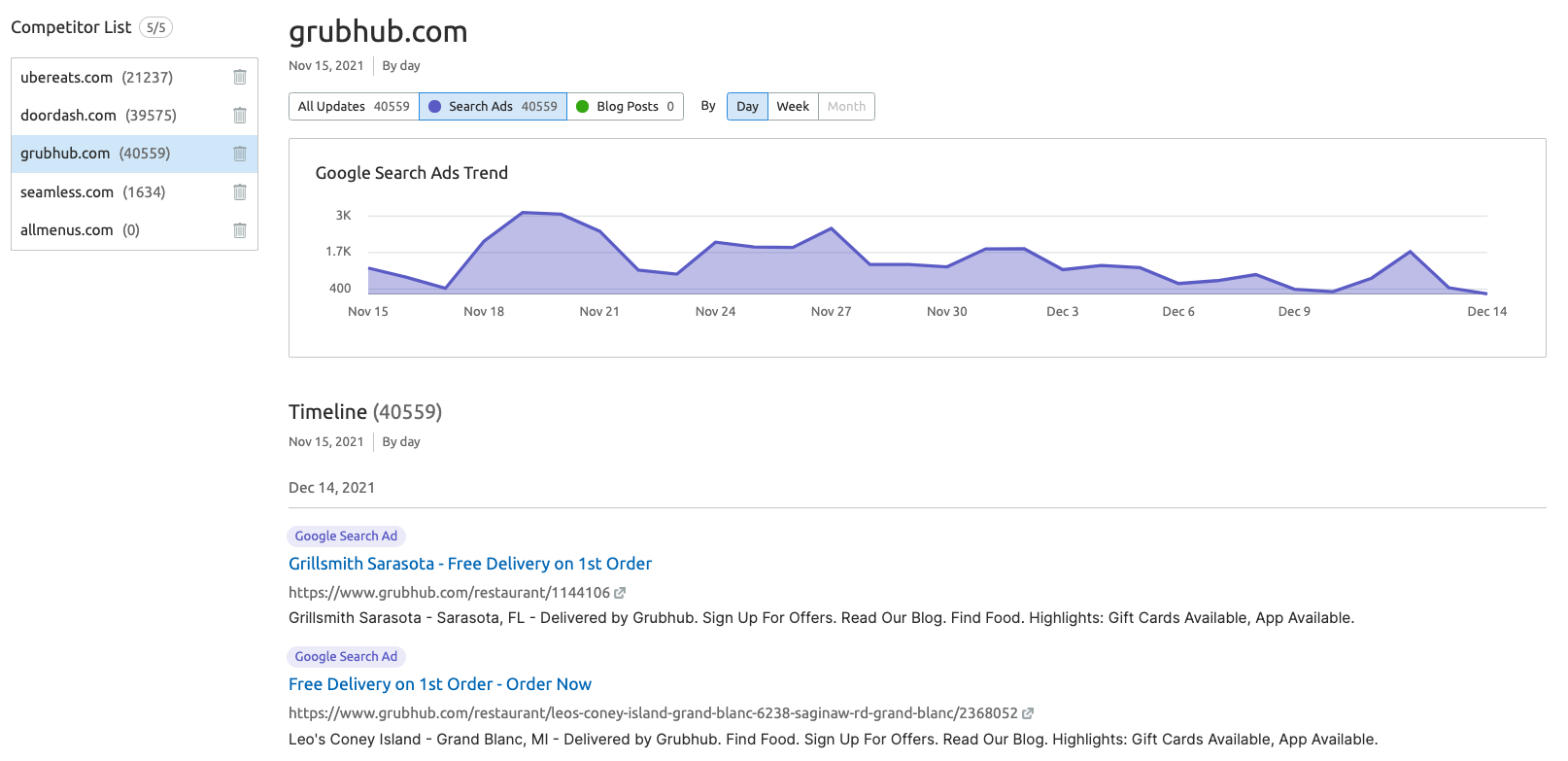Click the blue Search Ads color dot

(435, 107)
